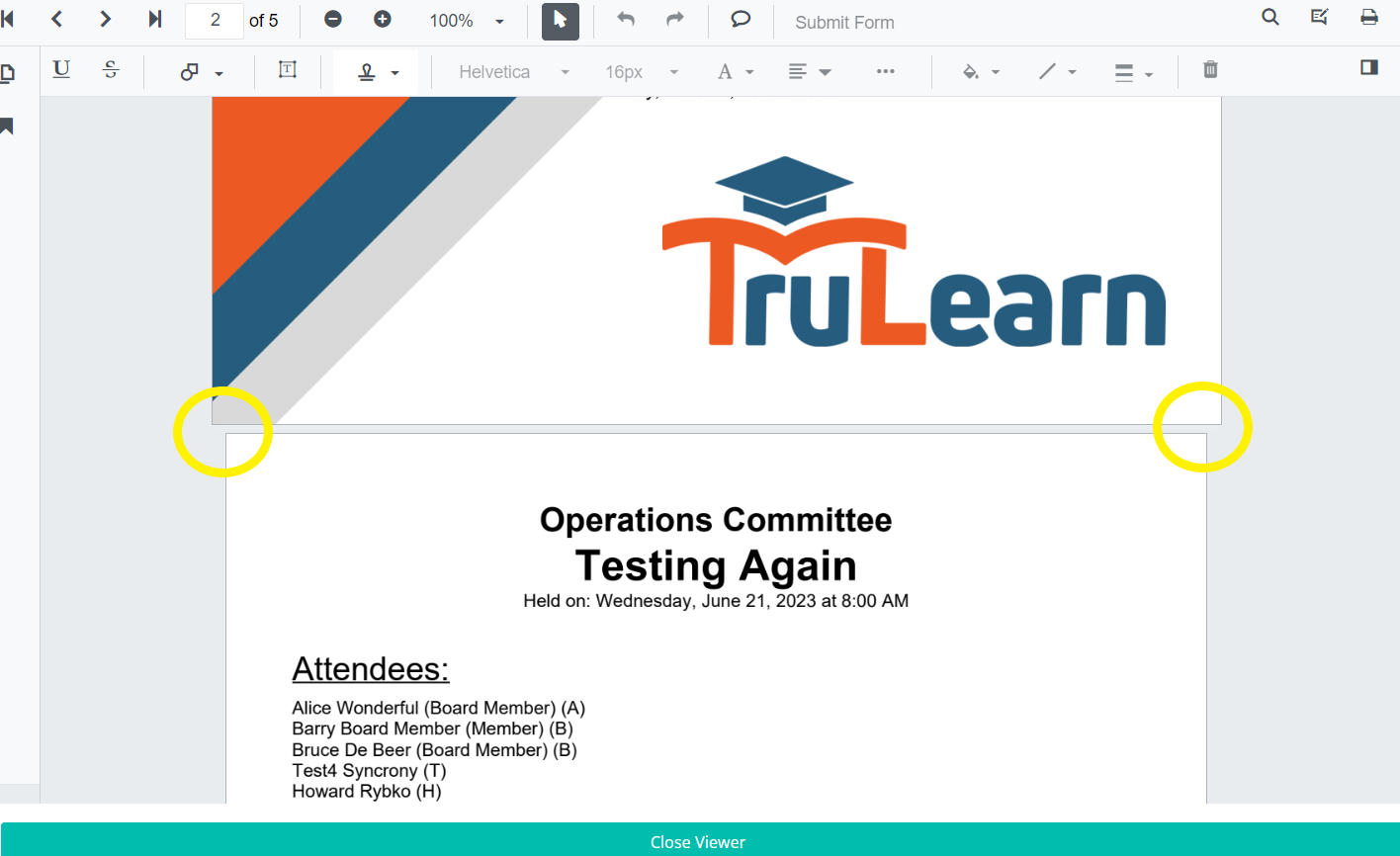Go to the next page

pos(106,20)
